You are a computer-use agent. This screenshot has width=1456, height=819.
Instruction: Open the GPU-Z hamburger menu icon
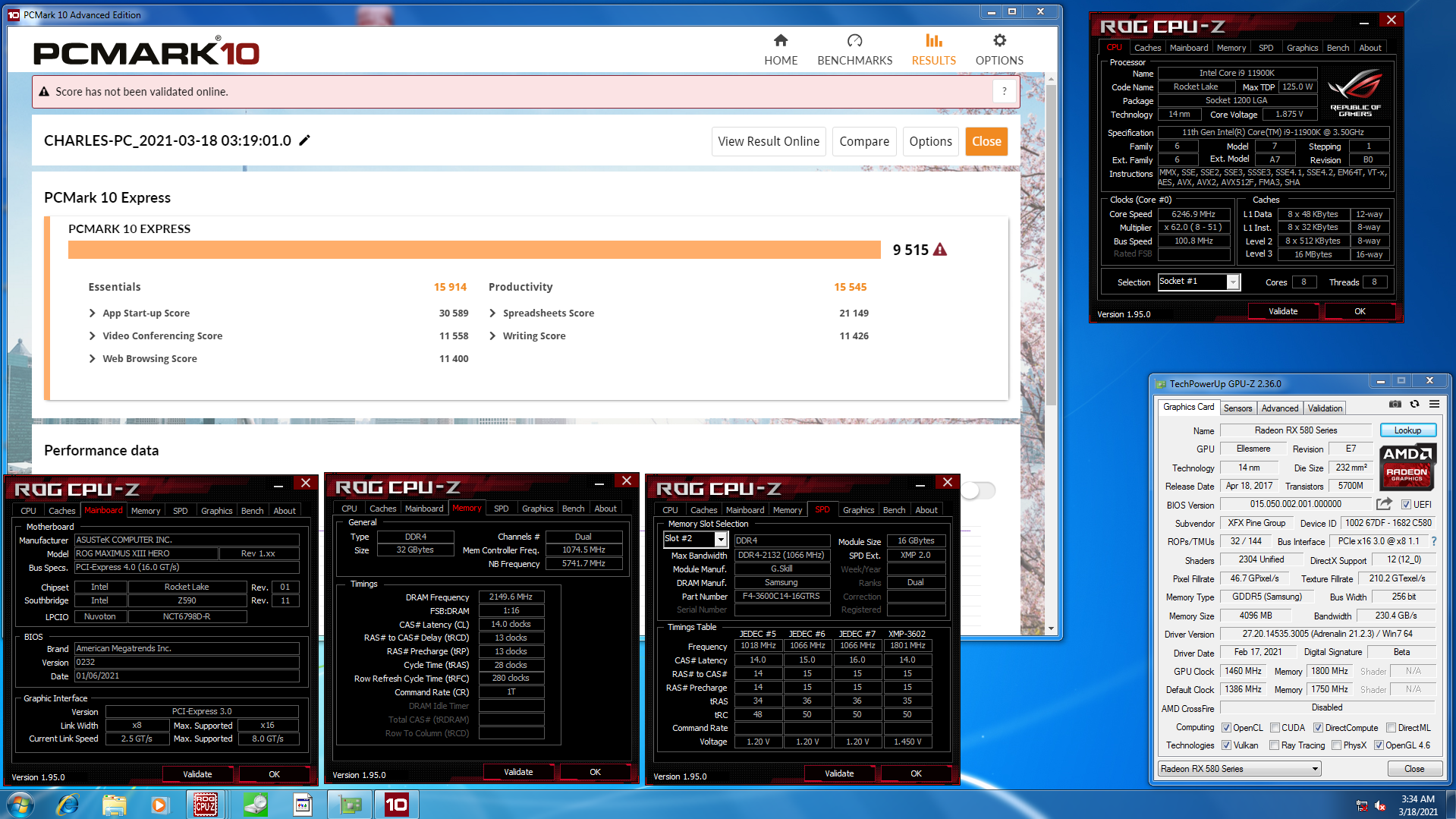point(1434,404)
